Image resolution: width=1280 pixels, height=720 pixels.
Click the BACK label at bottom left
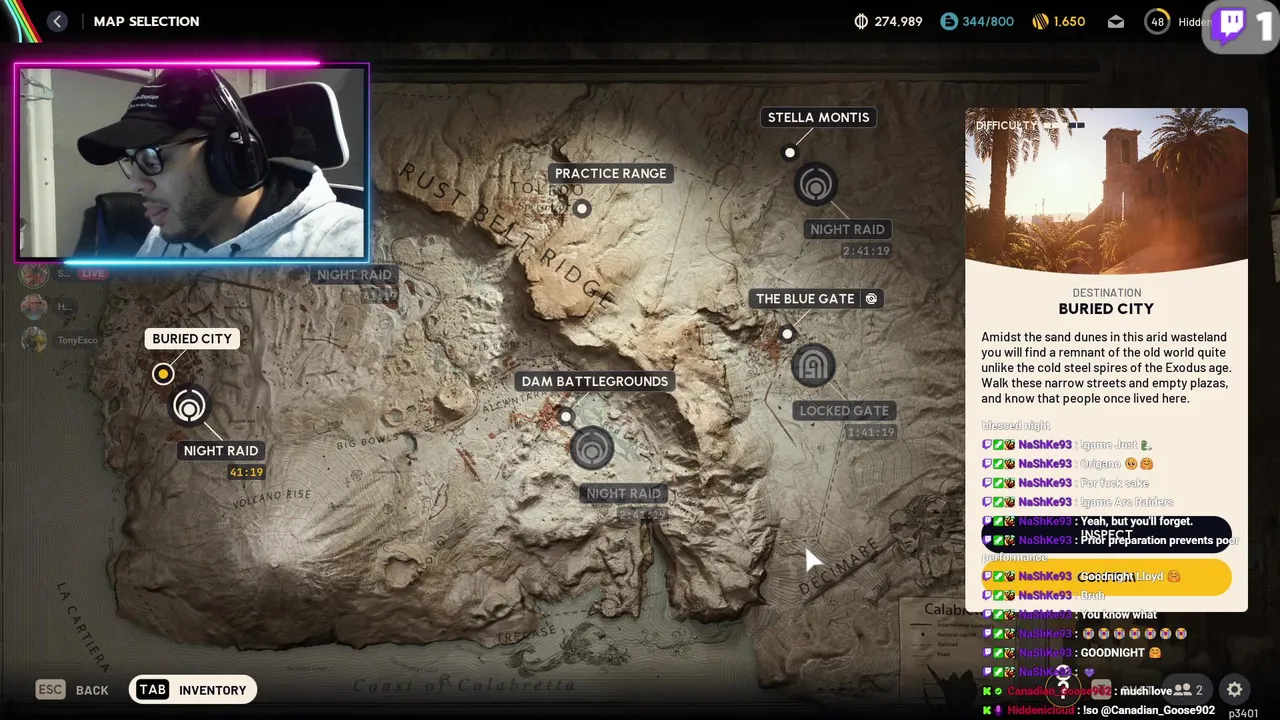pyautogui.click(x=92, y=690)
